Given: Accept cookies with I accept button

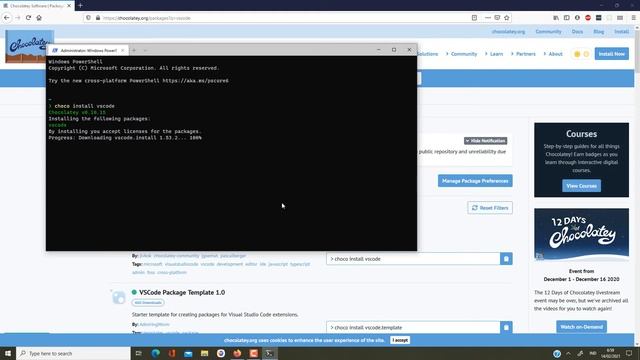Looking at the screenshot, I should [400, 340].
